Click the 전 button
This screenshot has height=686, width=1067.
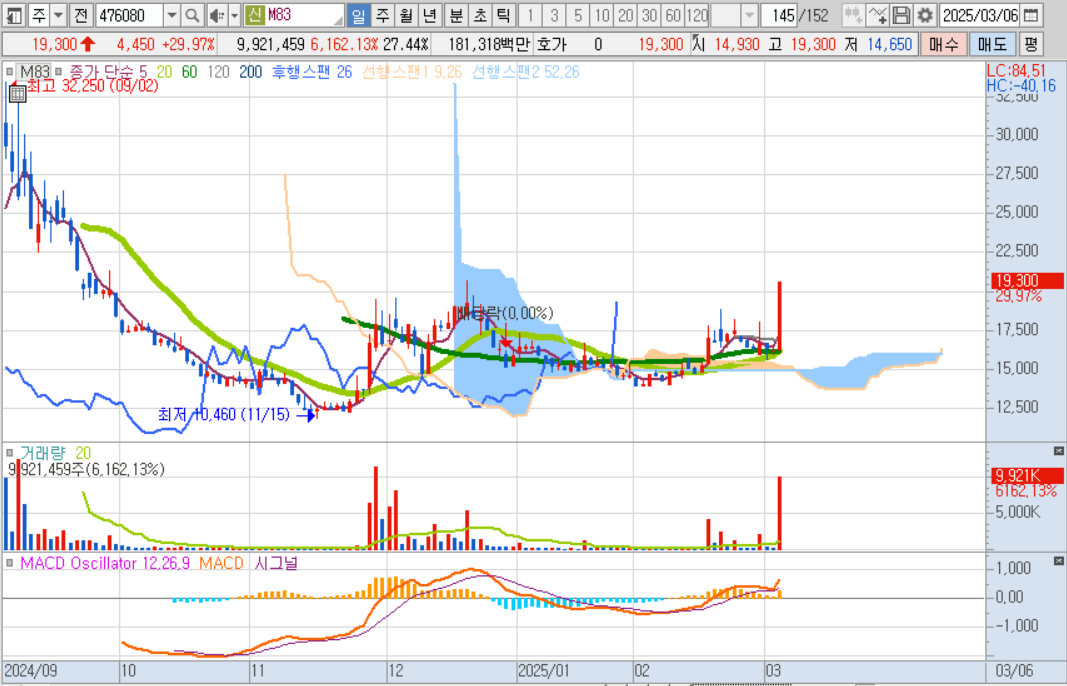81,15
